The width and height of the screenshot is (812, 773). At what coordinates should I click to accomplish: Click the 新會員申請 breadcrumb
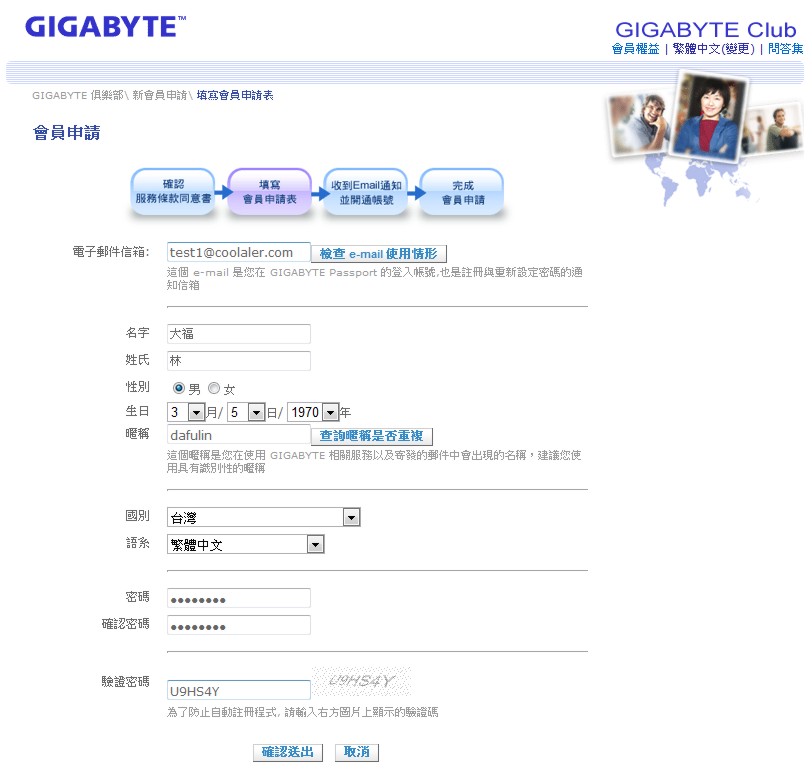click(160, 95)
